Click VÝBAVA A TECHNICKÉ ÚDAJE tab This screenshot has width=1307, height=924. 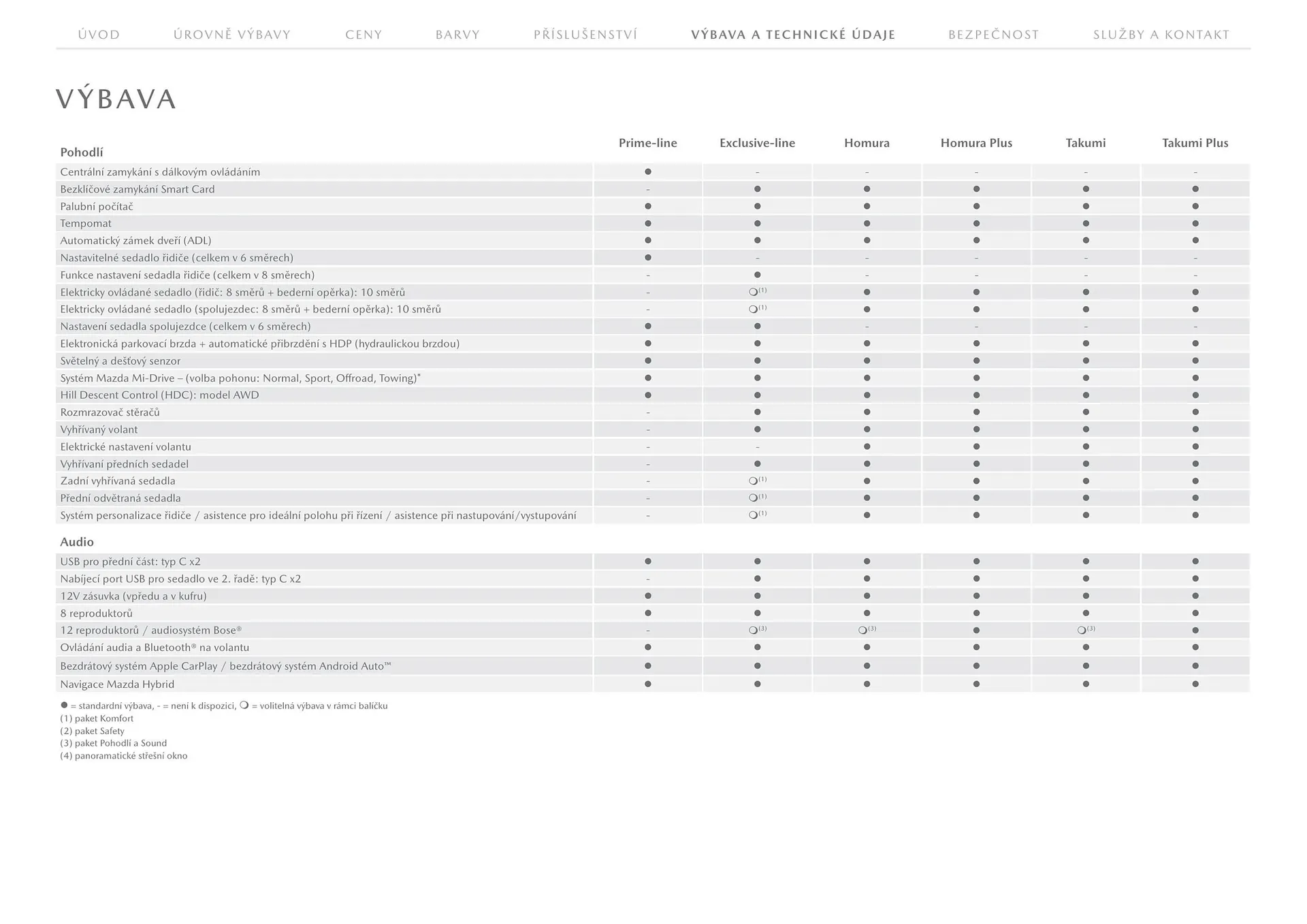[x=793, y=35]
